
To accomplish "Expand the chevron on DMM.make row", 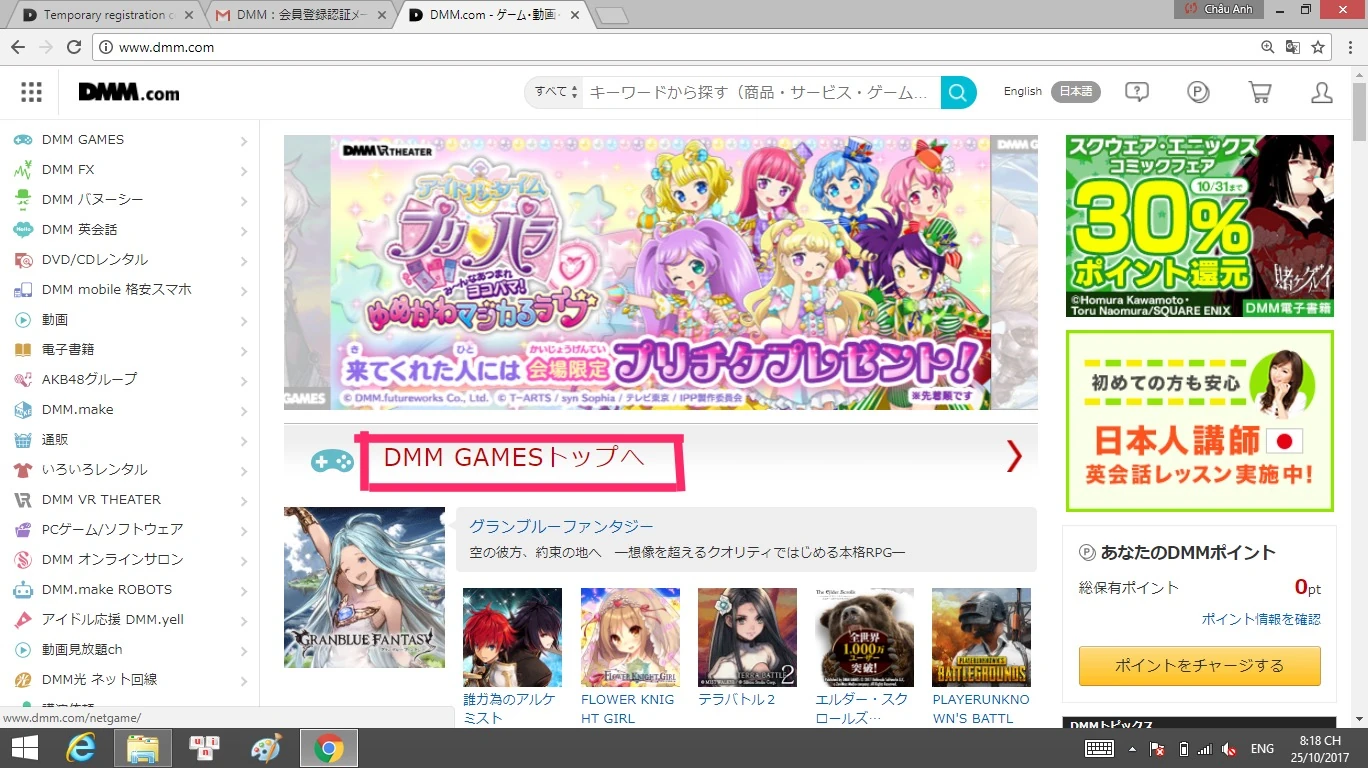I will click(x=244, y=411).
